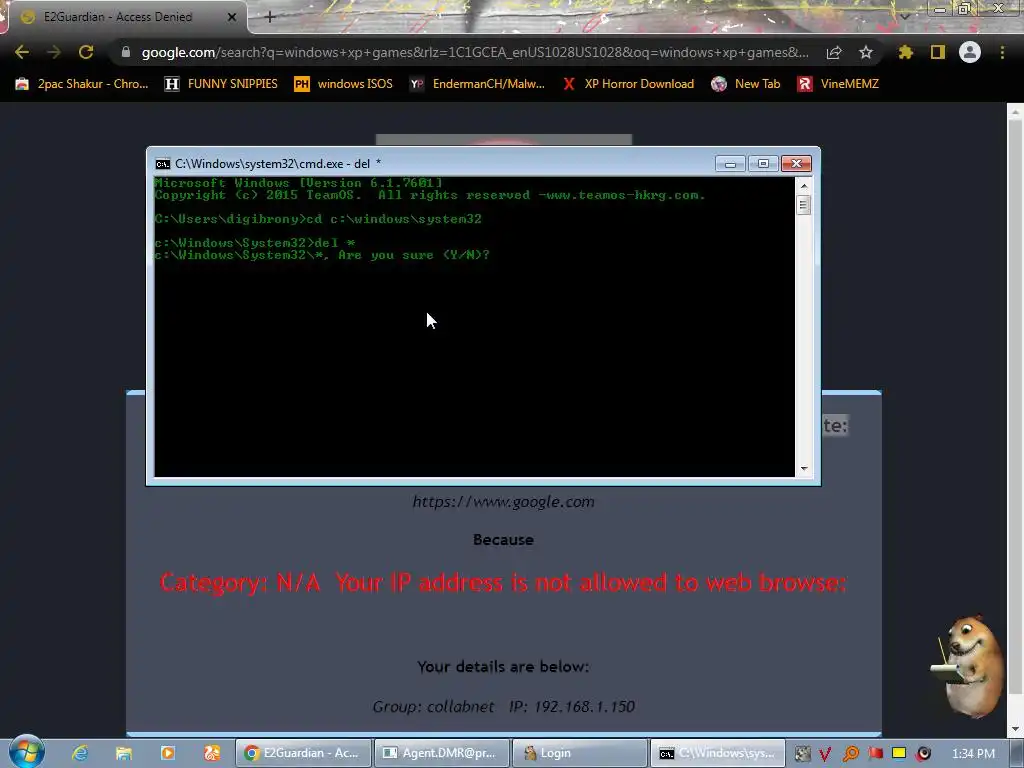Click the red V tray icon
1024x768 pixels.
pyautogui.click(x=825, y=754)
